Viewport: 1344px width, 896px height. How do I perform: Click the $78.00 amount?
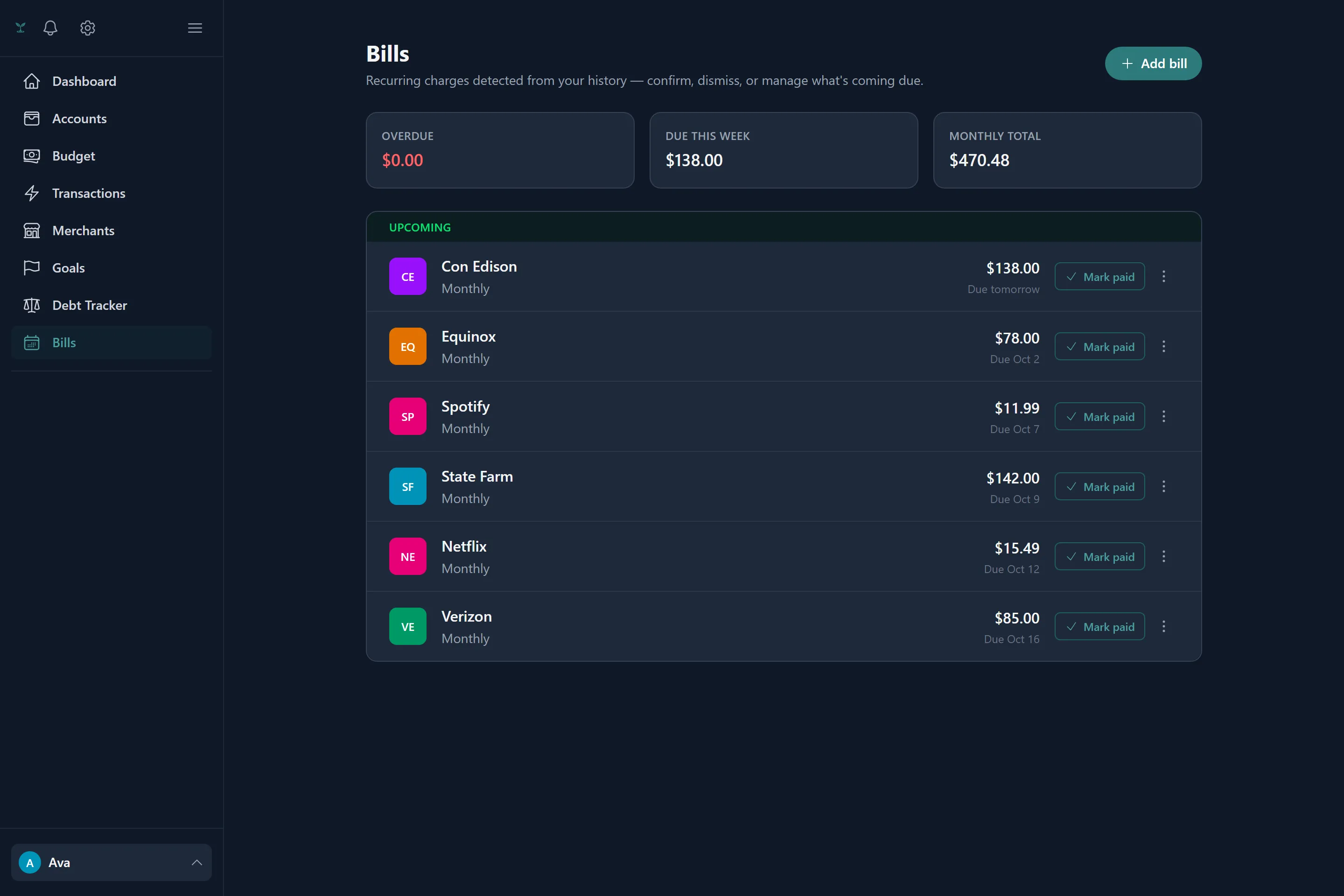point(1017,338)
